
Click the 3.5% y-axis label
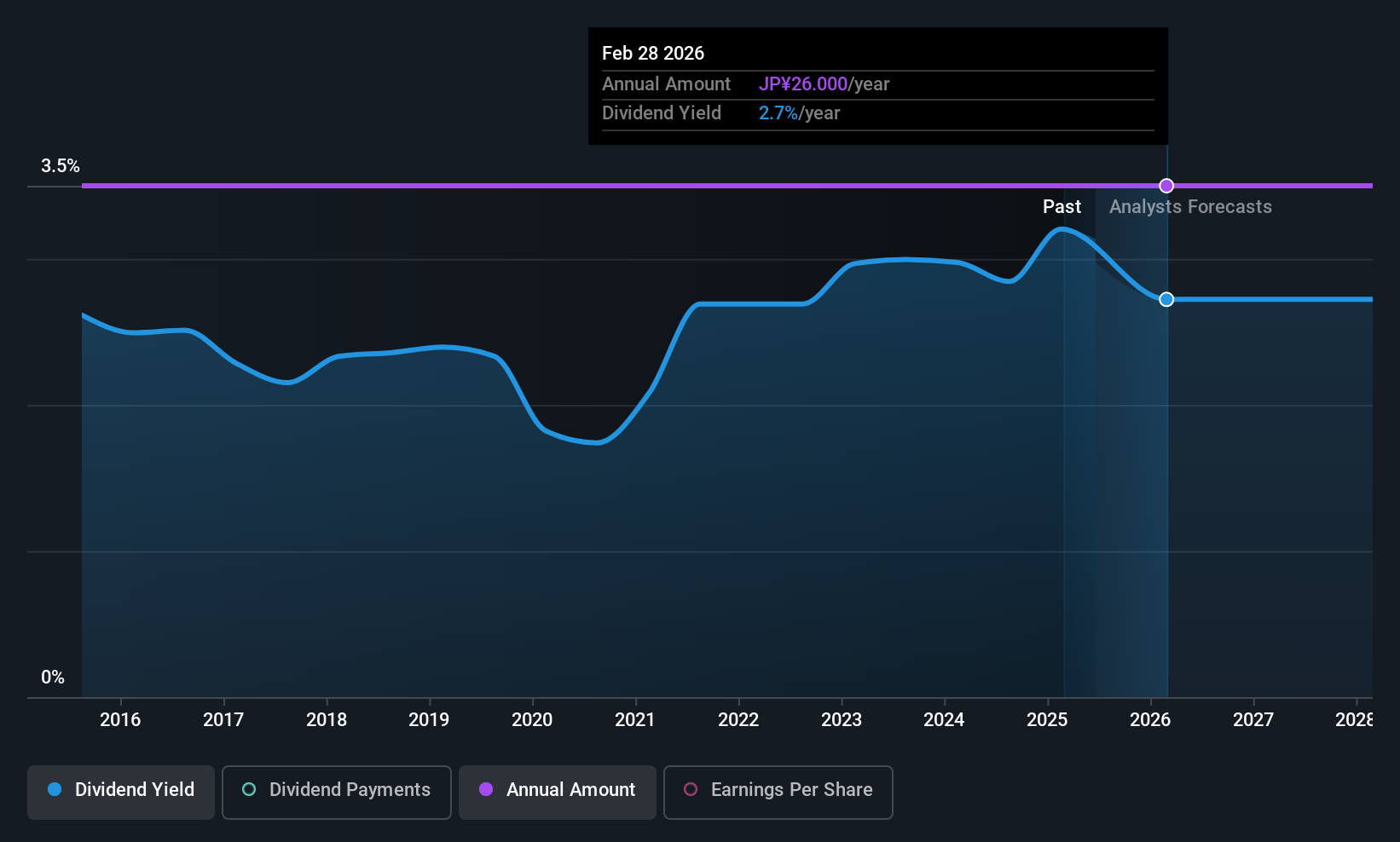(x=61, y=166)
